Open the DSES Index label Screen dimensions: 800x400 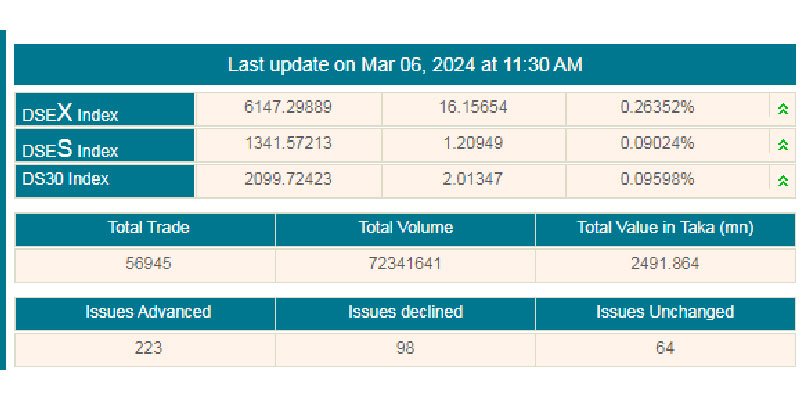(x=70, y=148)
